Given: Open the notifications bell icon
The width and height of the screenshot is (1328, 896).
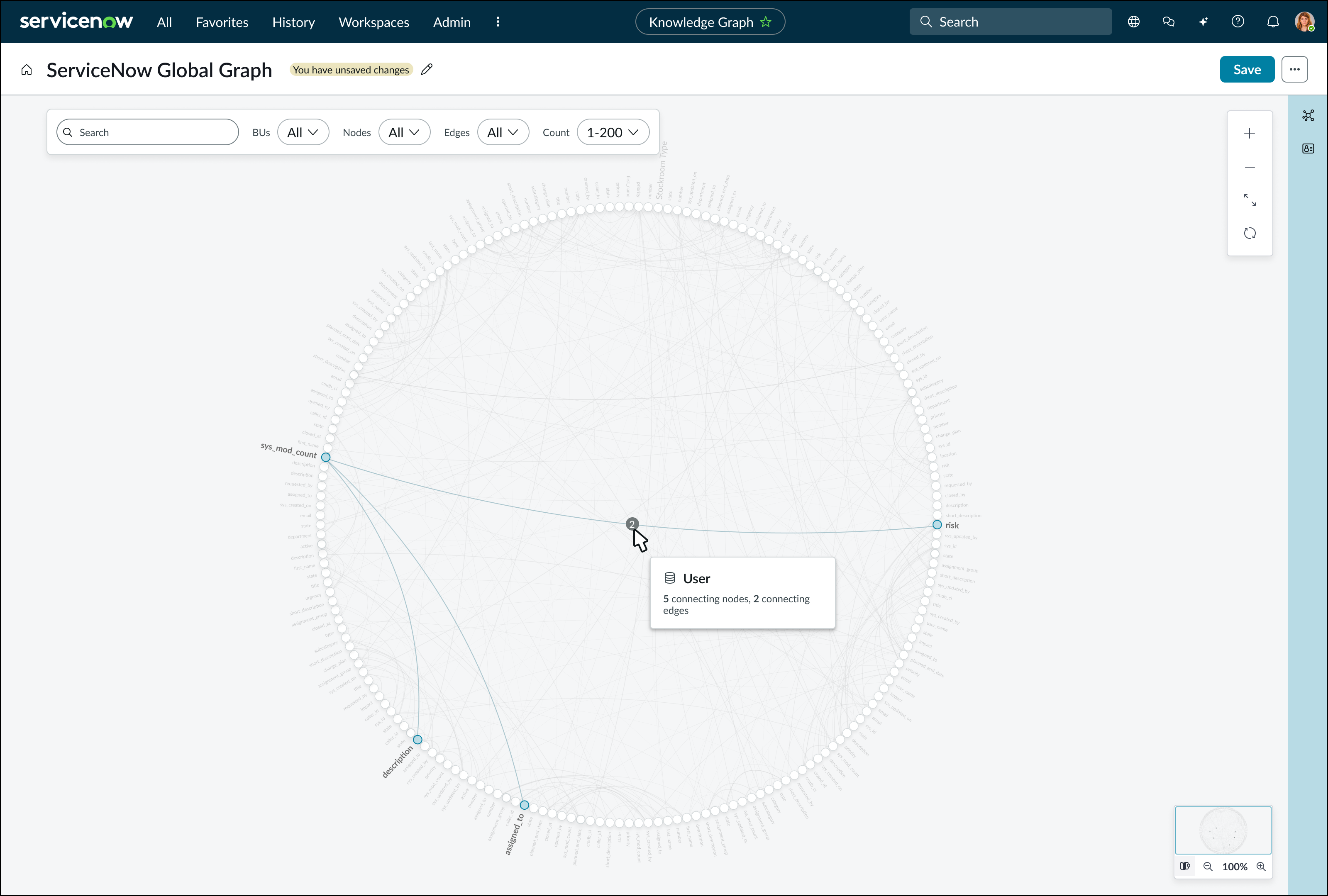Looking at the screenshot, I should (x=1273, y=22).
